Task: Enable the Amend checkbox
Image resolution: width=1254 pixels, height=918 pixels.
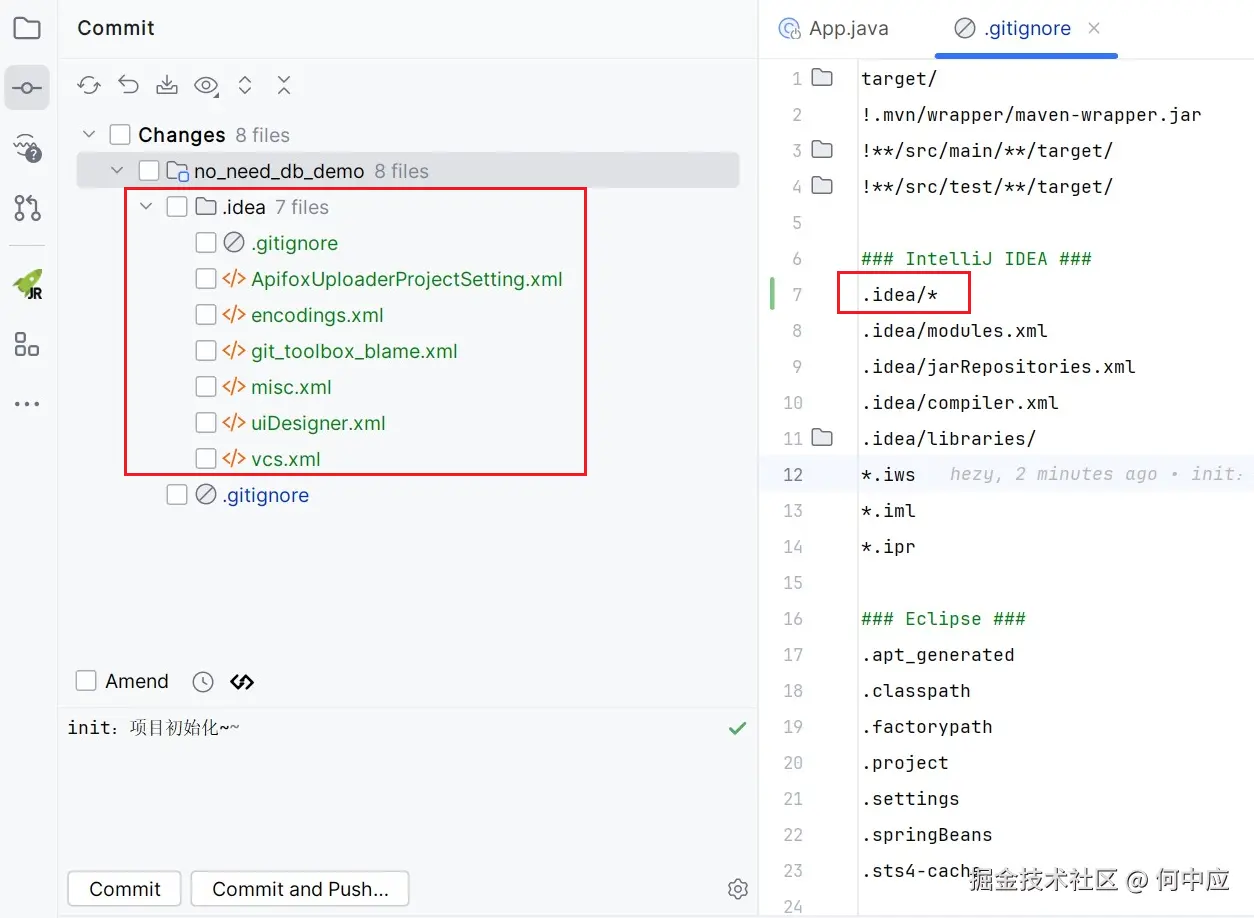Action: [86, 682]
